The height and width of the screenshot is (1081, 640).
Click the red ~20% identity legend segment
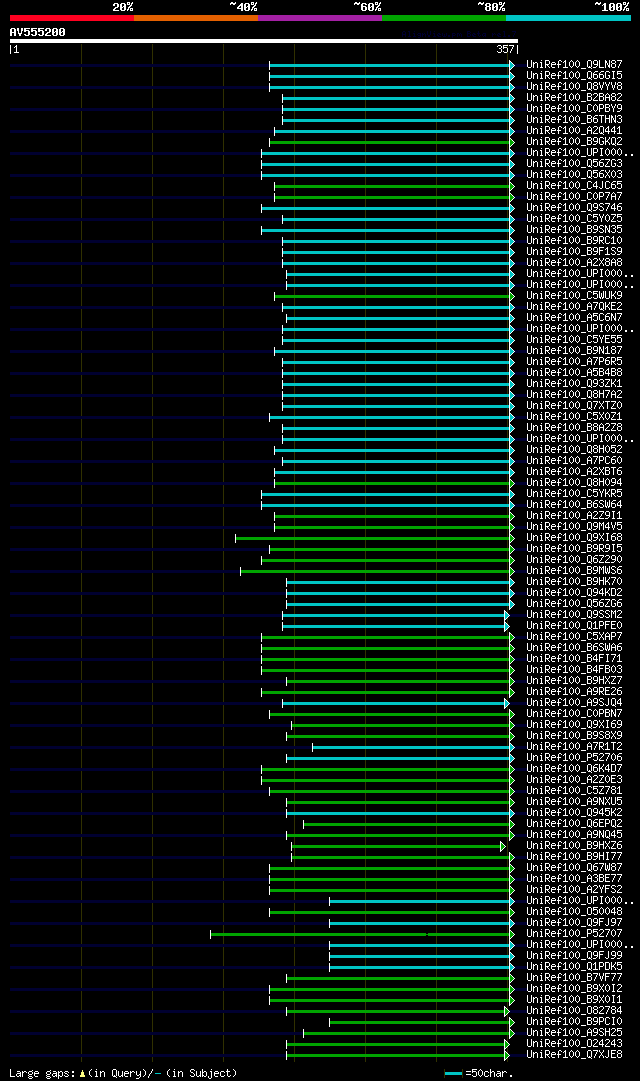pos(72,18)
